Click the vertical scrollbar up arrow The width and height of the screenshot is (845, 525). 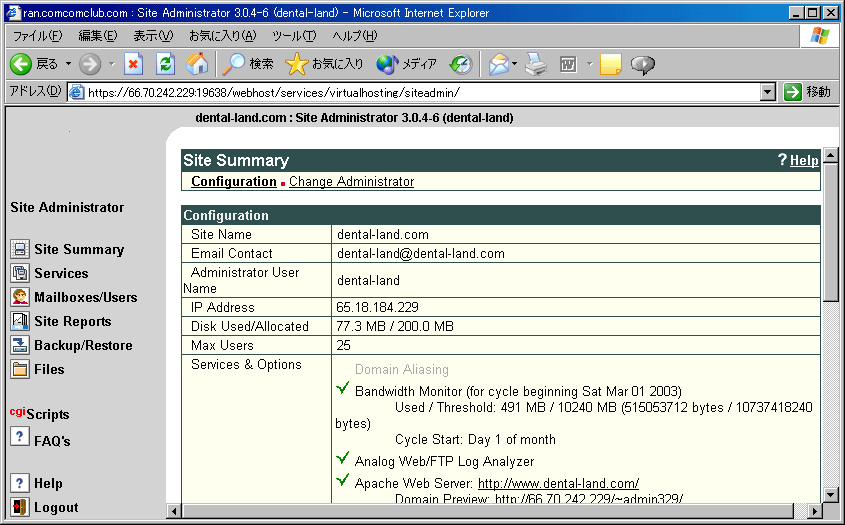[831, 156]
